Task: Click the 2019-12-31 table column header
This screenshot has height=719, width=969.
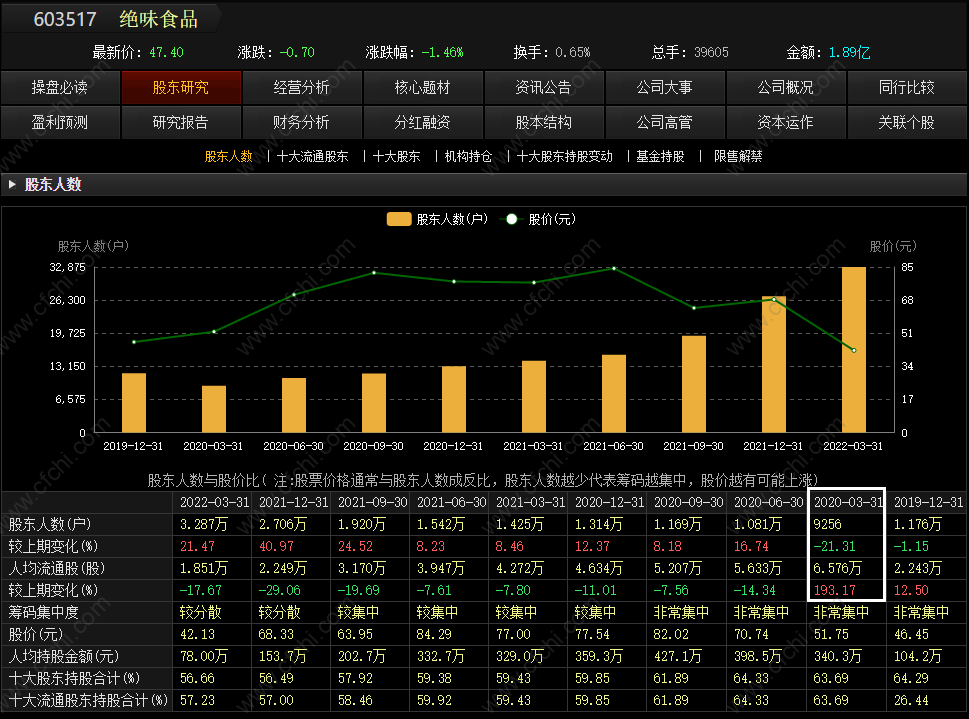Action: [928, 503]
